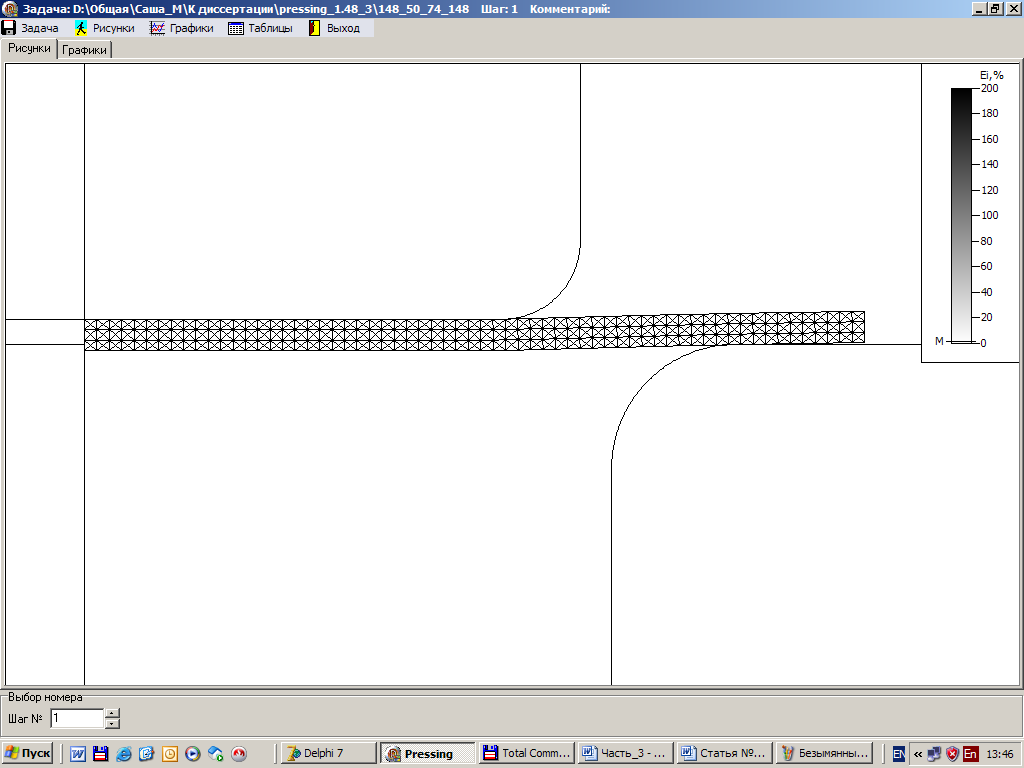The image size is (1024, 768).
Task: Expand hidden system tray icons
Action: pyautogui.click(x=917, y=753)
